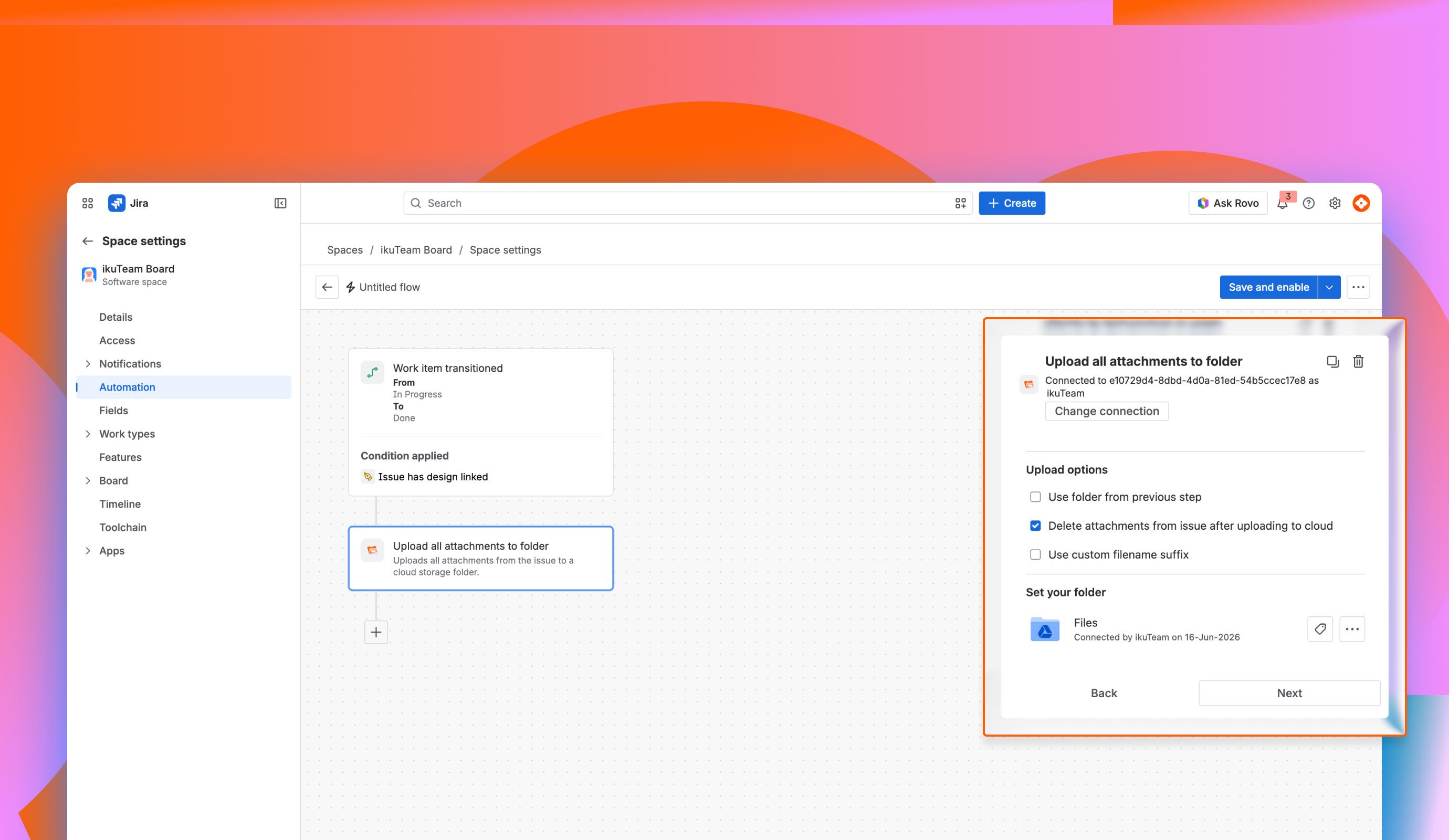Image resolution: width=1449 pixels, height=840 pixels.
Task: Click the Files folder name
Action: [x=1085, y=623]
